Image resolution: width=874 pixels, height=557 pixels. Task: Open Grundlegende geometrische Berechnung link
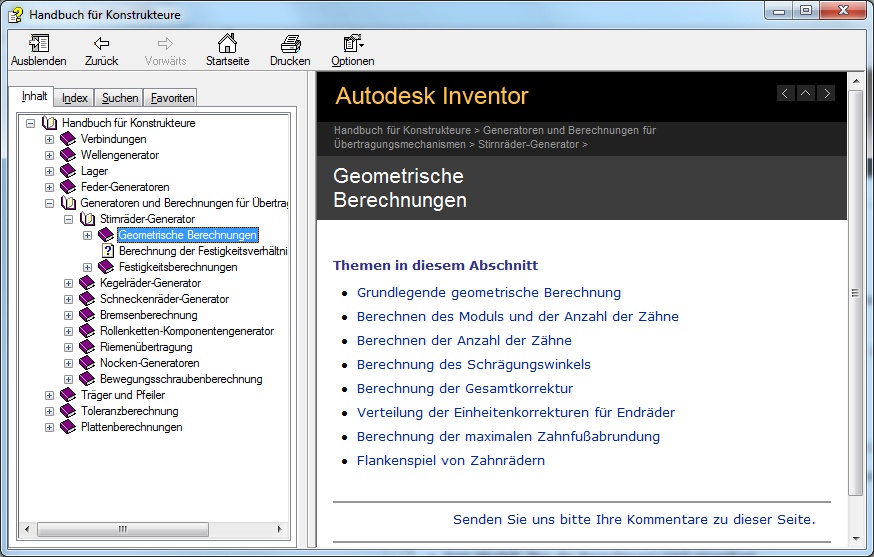click(489, 292)
